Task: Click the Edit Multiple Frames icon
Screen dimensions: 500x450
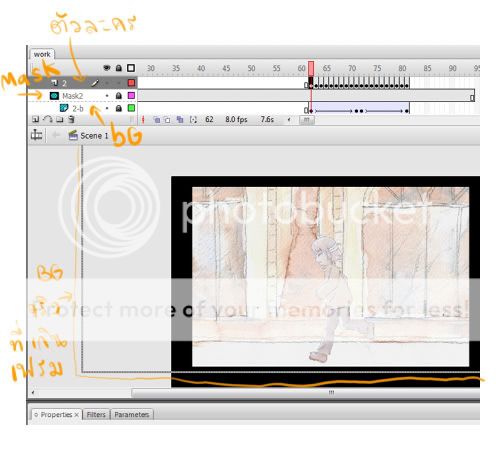Action: pyautogui.click(x=180, y=119)
